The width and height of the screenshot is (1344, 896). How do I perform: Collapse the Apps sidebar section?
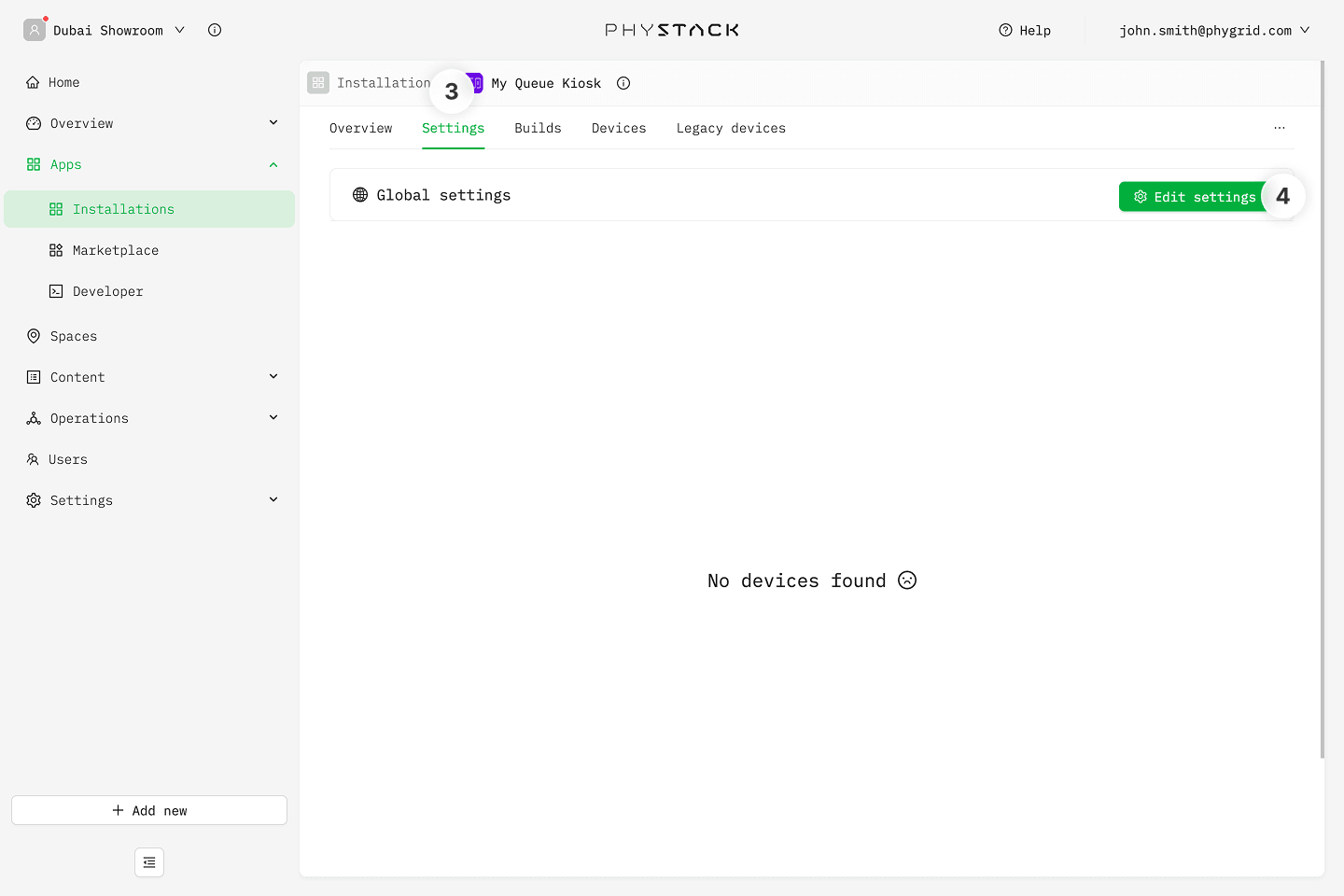(x=273, y=164)
